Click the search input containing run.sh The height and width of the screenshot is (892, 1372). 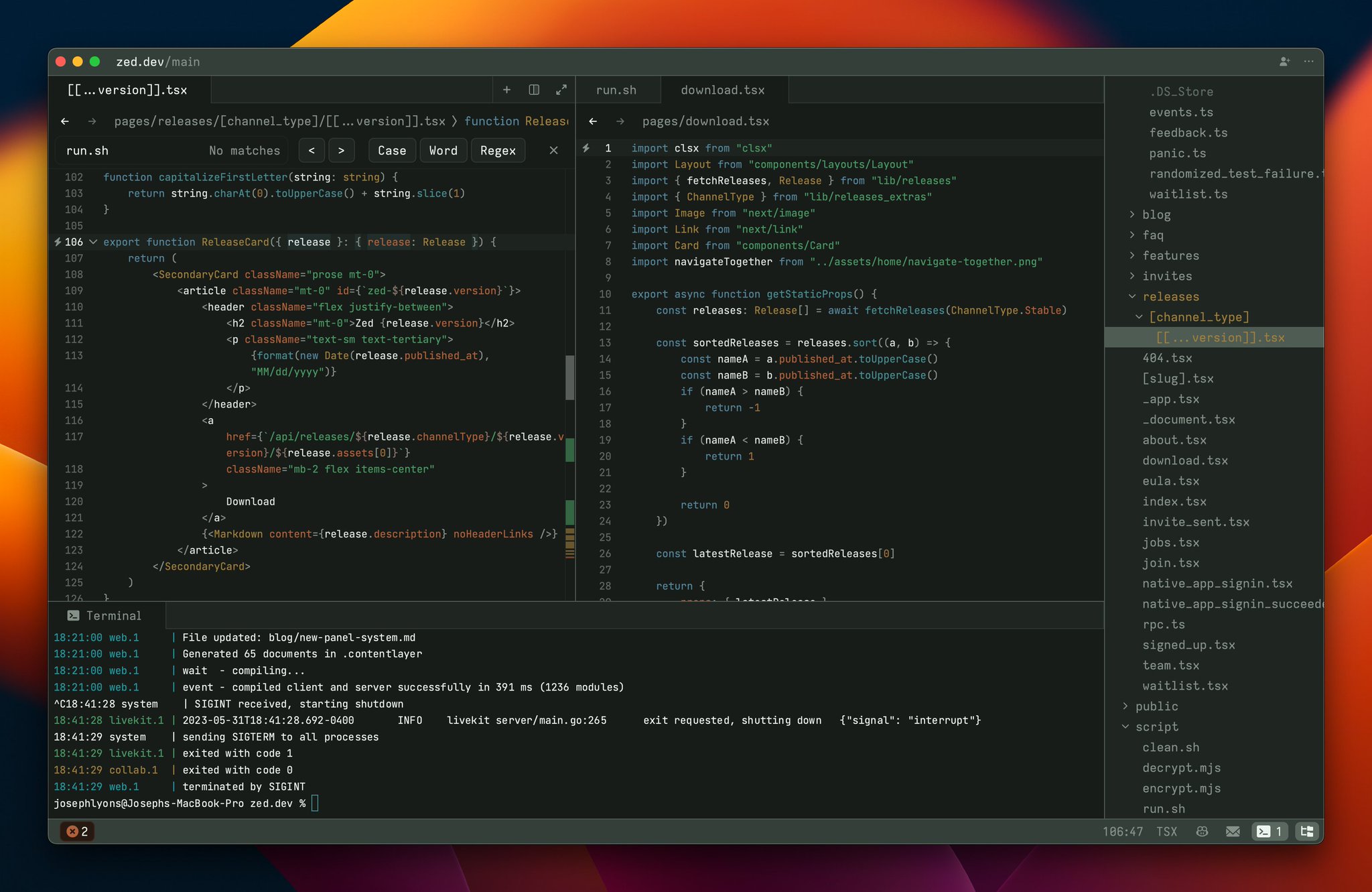tap(134, 151)
